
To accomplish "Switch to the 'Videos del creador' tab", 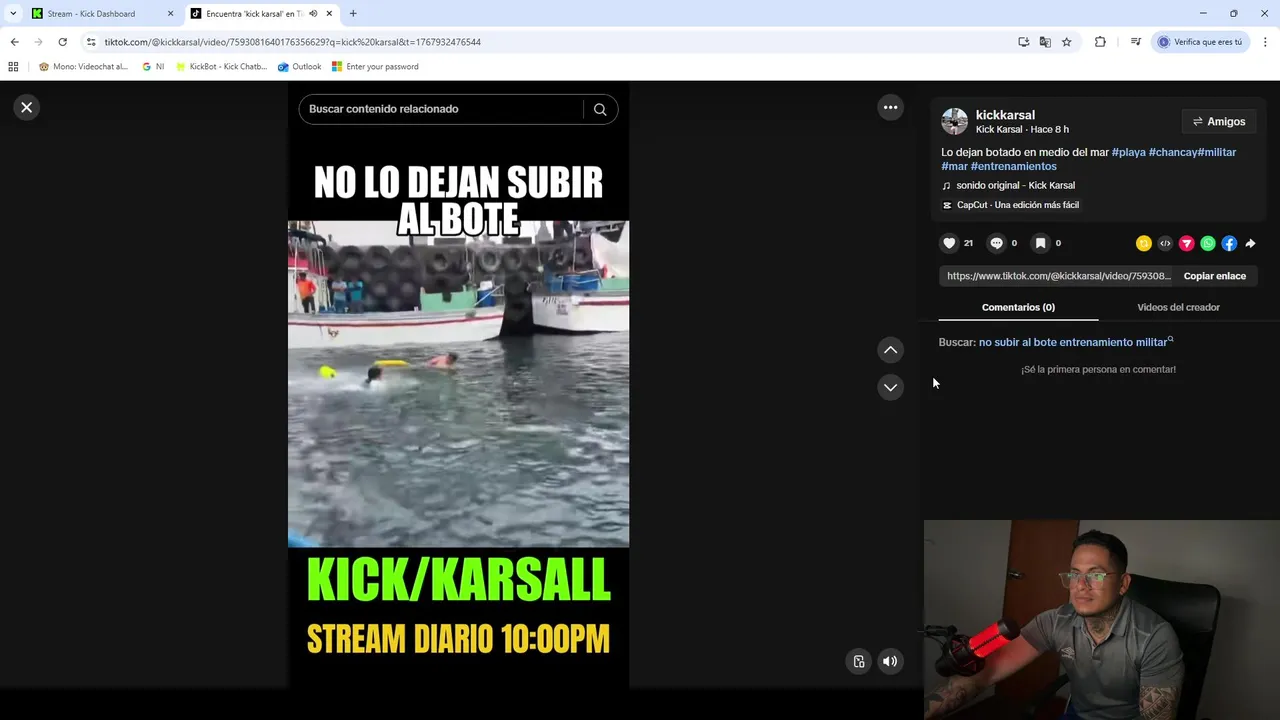I will [1178, 307].
